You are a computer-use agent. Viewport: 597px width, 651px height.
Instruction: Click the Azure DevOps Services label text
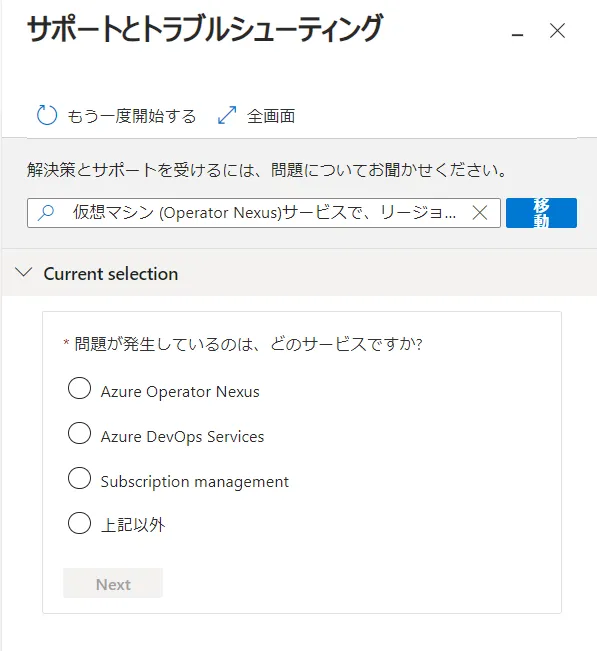pyautogui.click(x=182, y=437)
